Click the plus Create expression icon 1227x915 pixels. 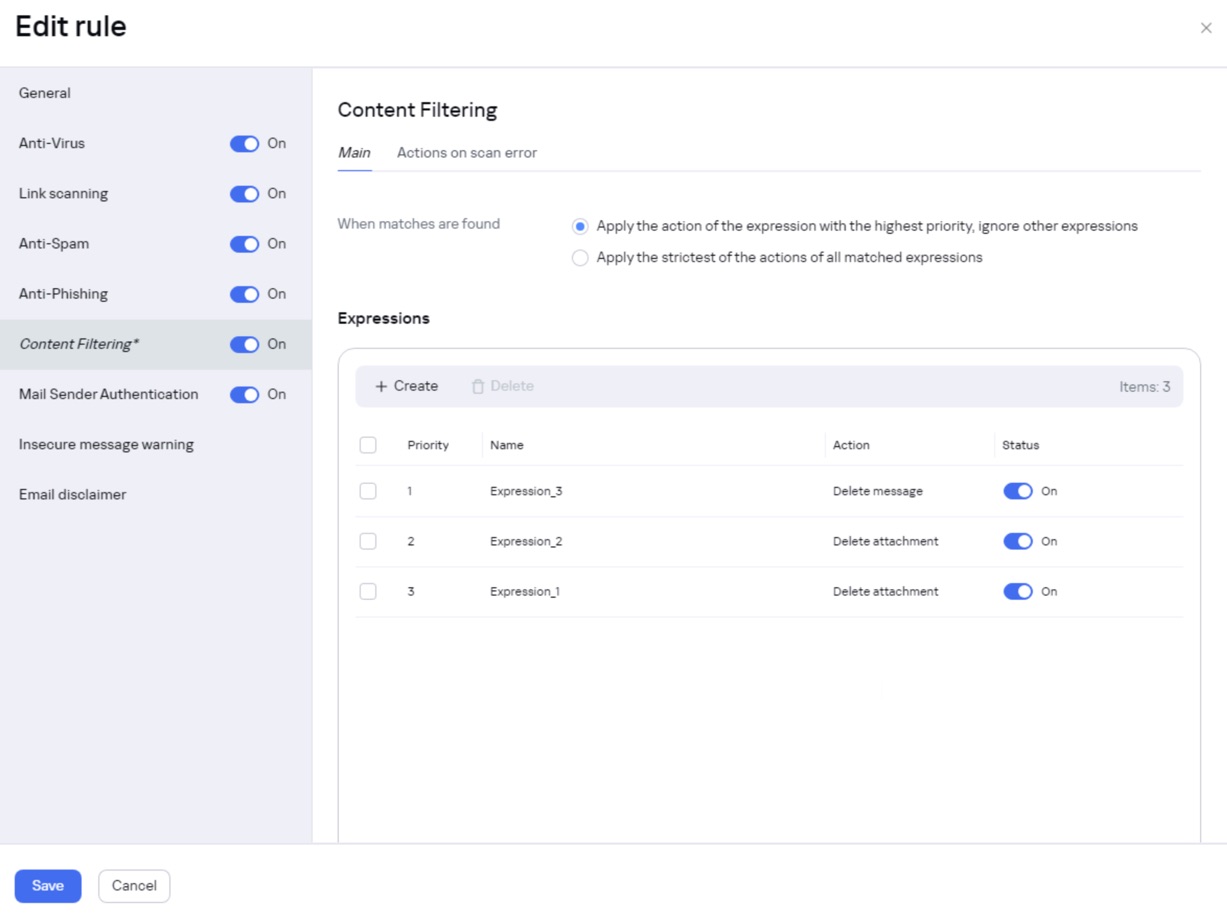click(x=381, y=387)
